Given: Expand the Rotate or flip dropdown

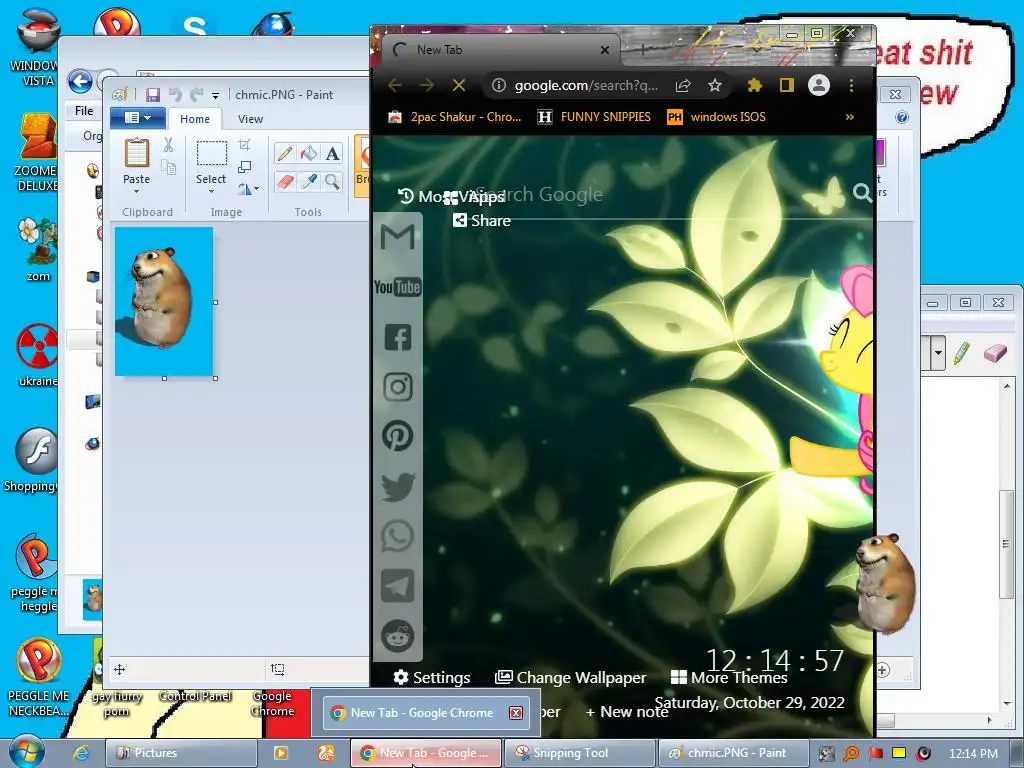Looking at the screenshot, I should (x=248, y=189).
